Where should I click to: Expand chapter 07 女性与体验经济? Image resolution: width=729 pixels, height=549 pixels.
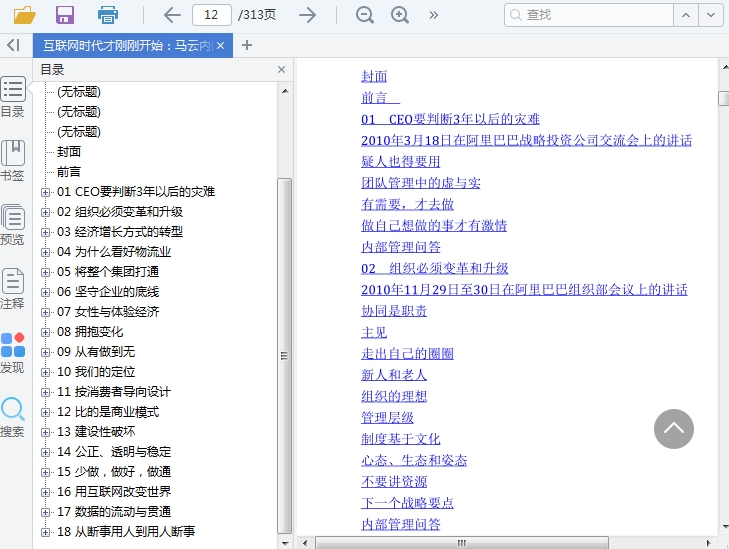(45, 312)
